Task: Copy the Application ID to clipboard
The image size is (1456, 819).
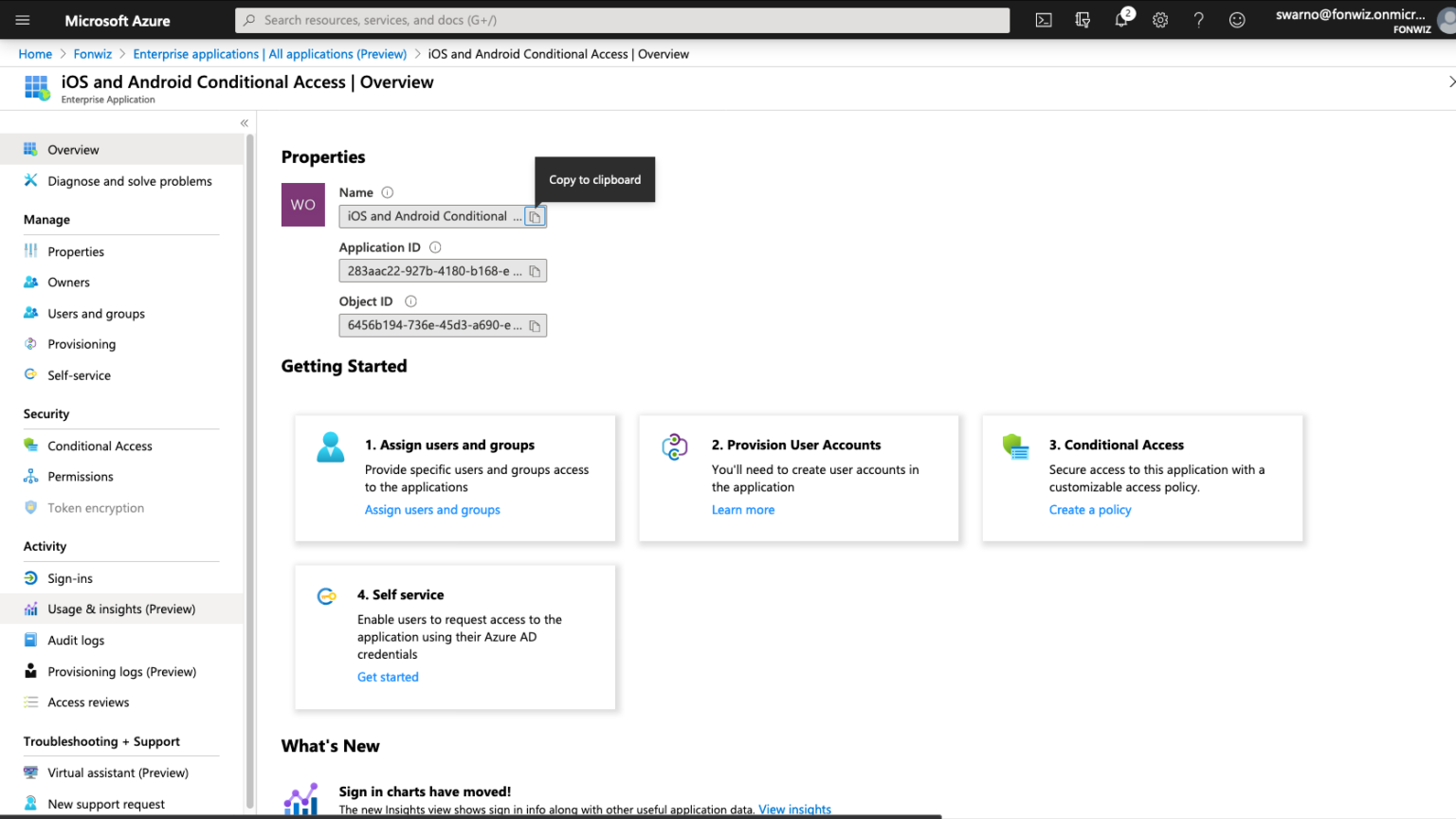Action: [535, 270]
